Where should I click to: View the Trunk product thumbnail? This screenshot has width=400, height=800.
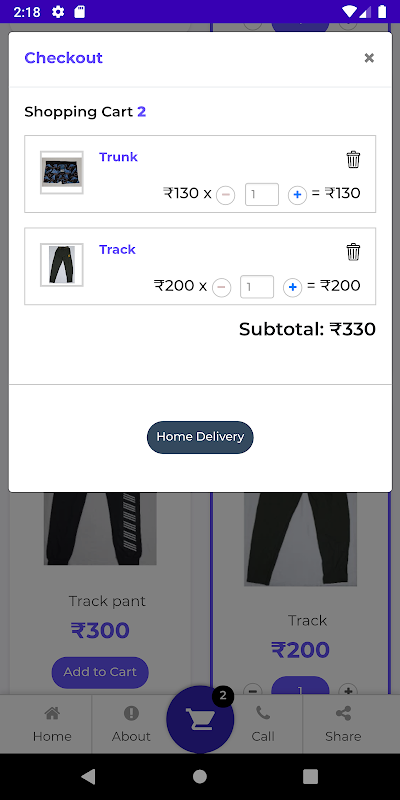[x=62, y=172]
